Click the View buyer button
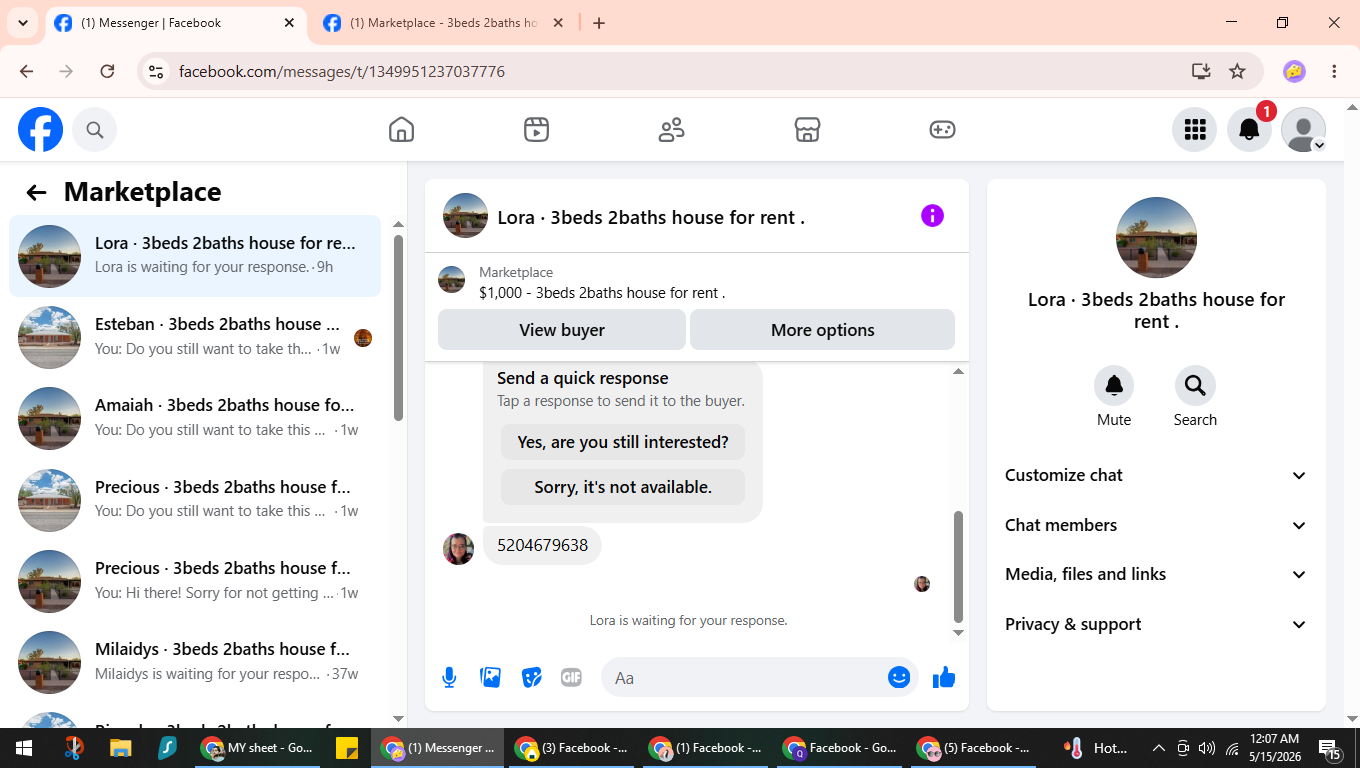This screenshot has height=768, width=1360. tap(562, 330)
